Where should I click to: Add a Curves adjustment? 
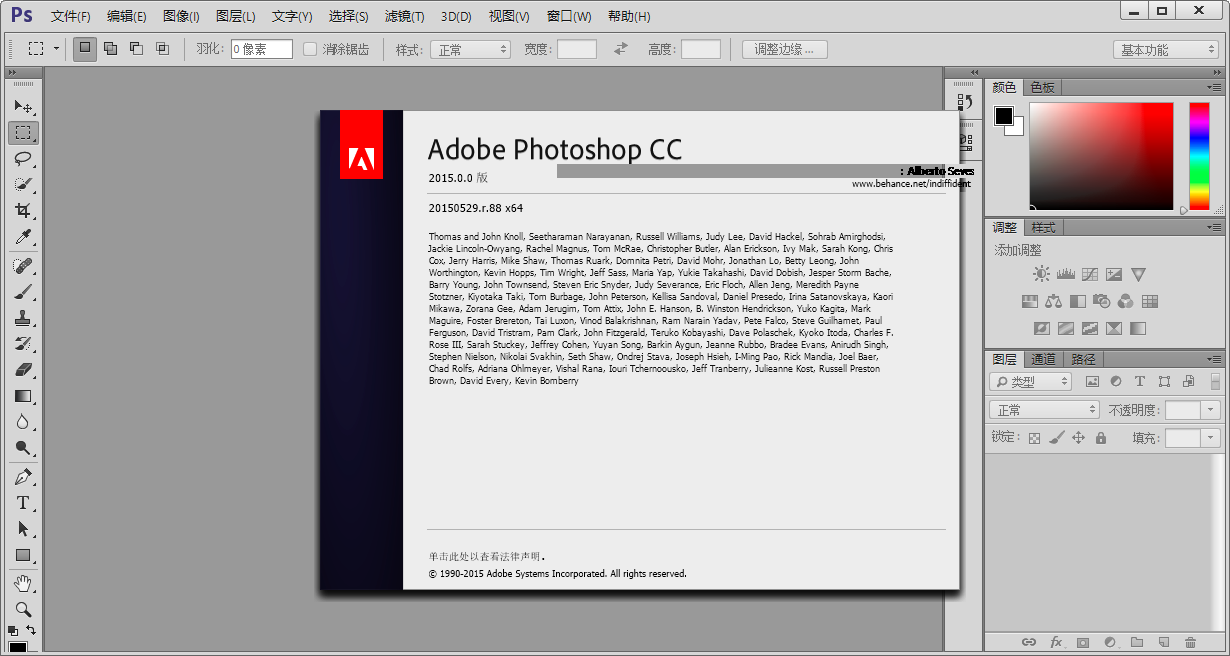click(x=1090, y=274)
